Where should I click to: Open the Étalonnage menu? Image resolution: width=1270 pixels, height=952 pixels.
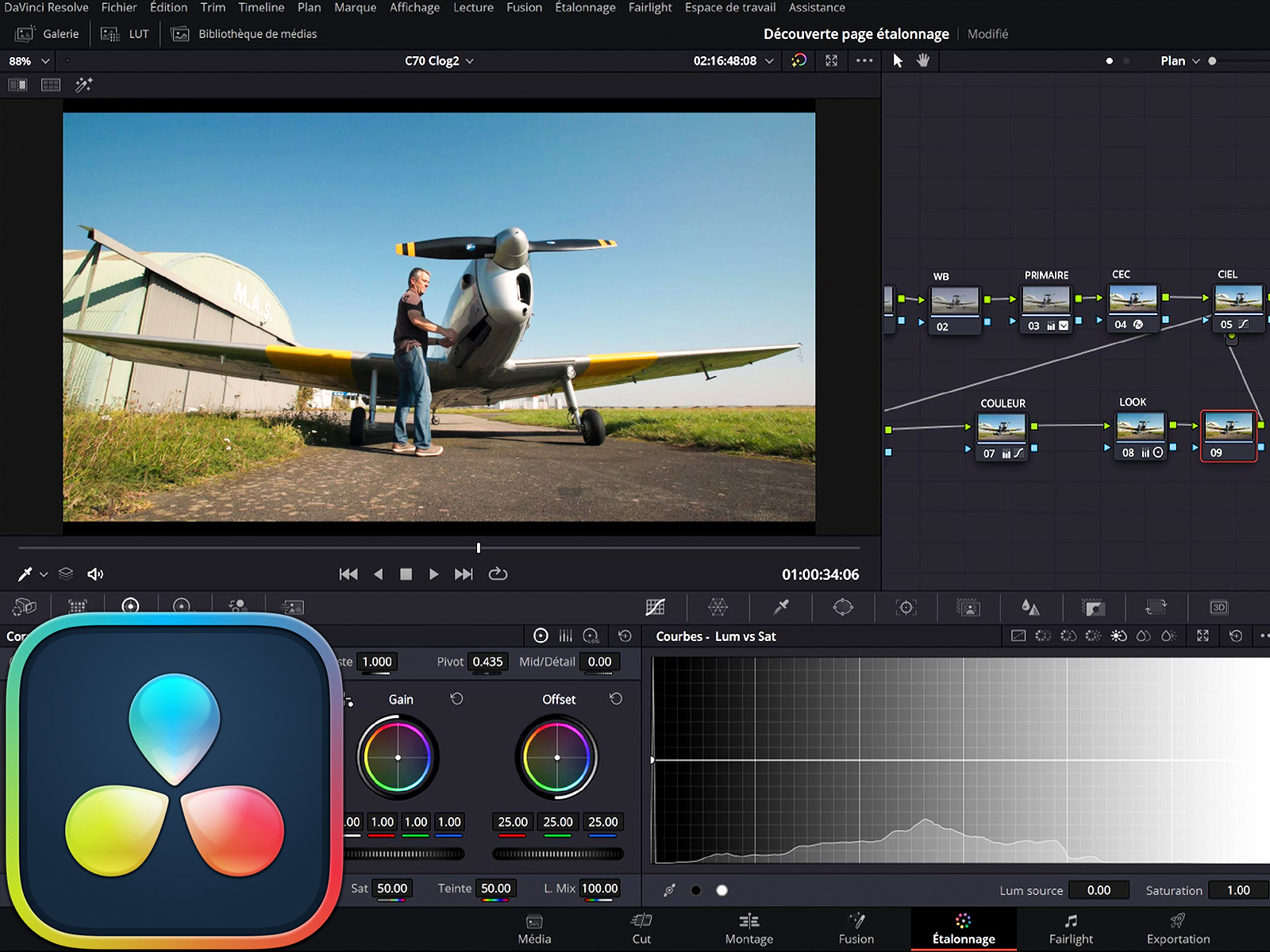coord(585,8)
